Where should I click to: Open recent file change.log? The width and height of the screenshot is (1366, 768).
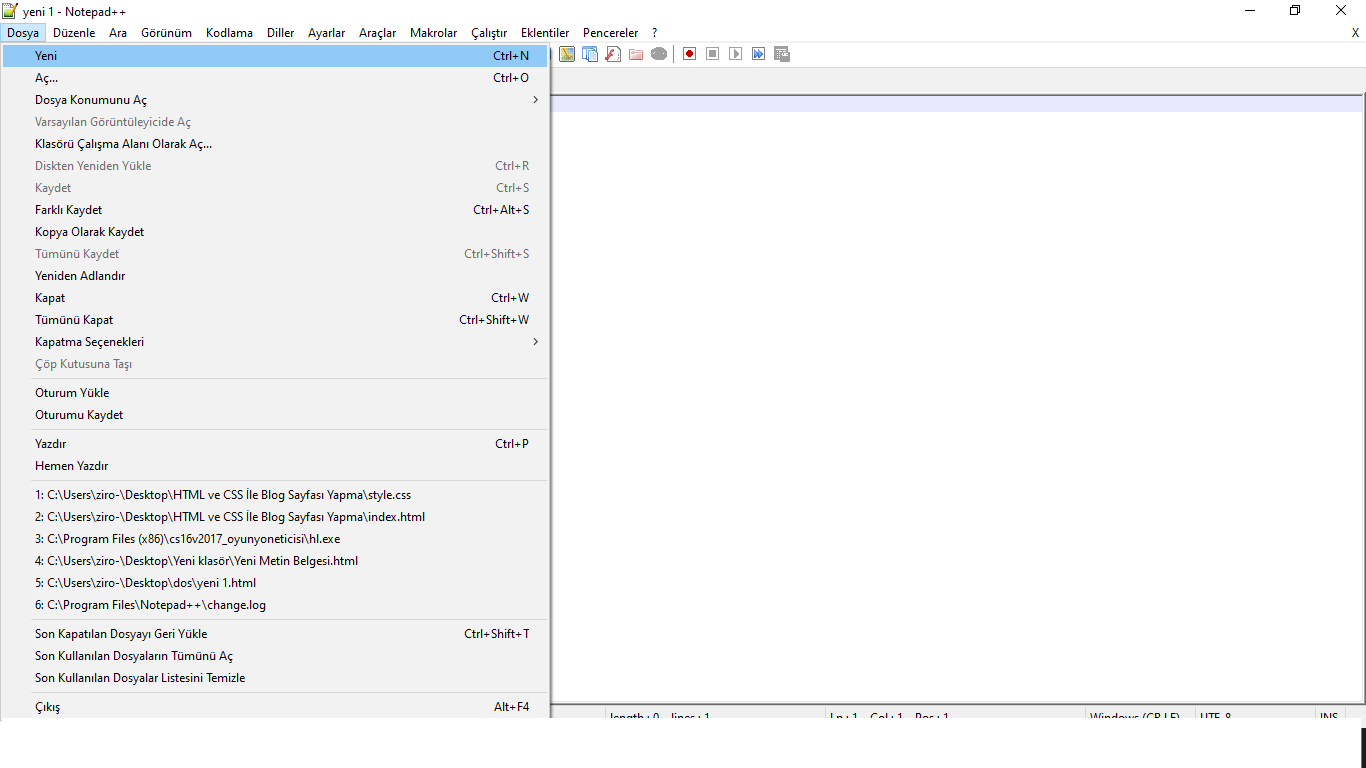click(x=275, y=605)
